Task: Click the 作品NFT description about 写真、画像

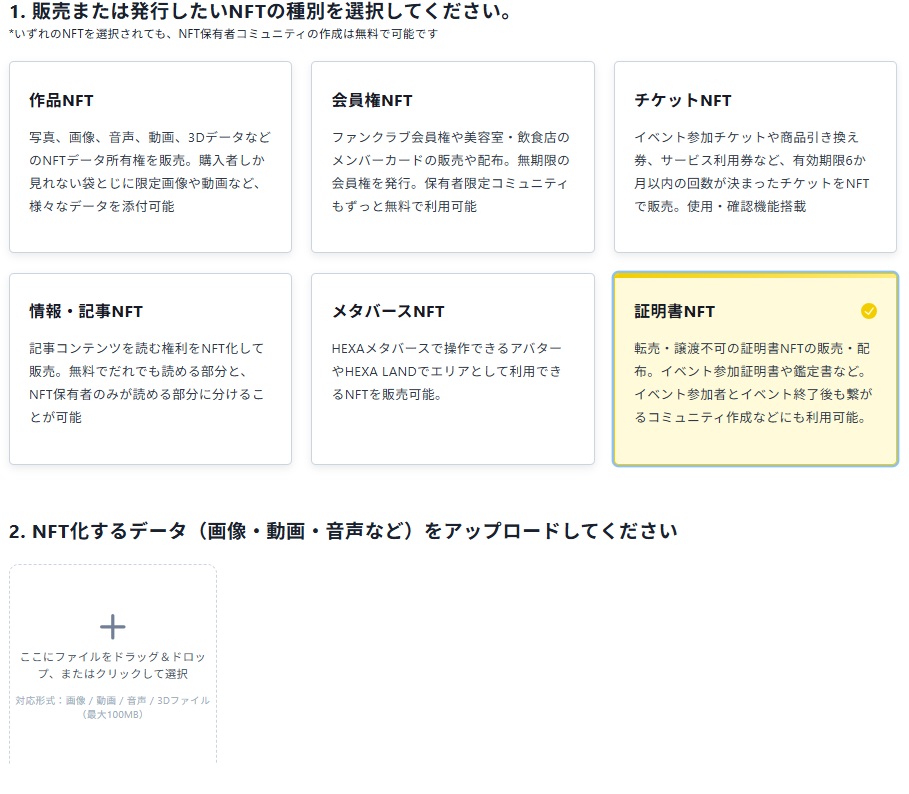Action: (150, 171)
